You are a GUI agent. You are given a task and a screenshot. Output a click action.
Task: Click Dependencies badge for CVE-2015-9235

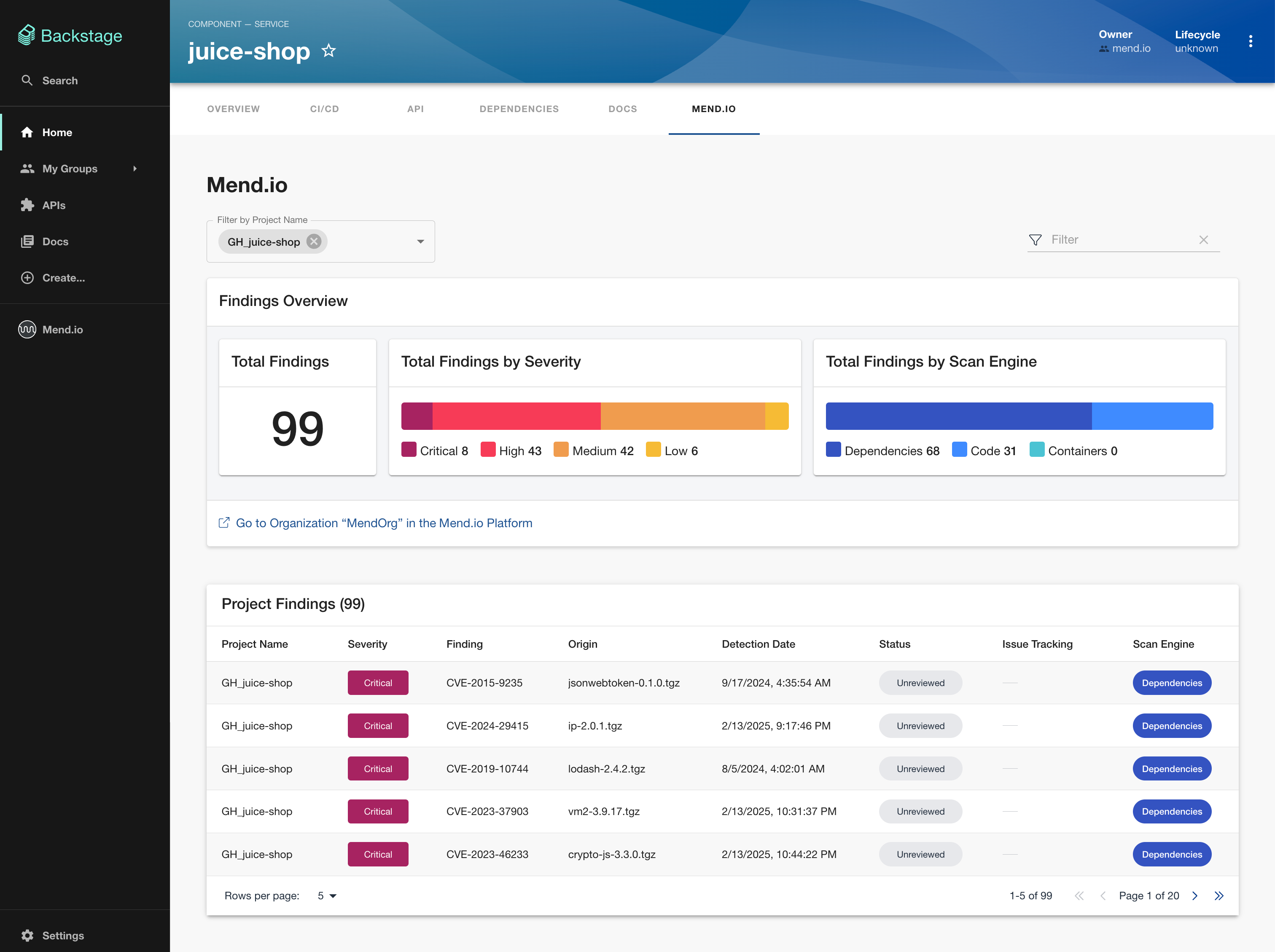tap(1171, 683)
